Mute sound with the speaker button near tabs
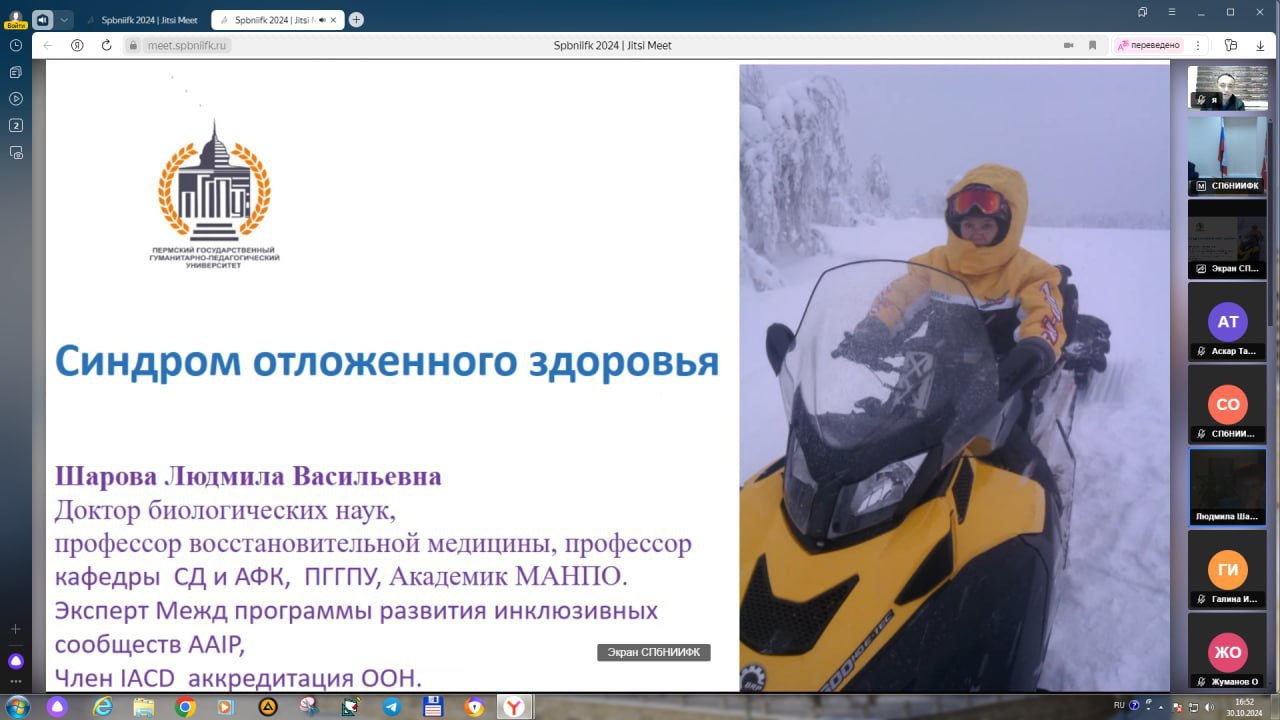Screen dimensions: 1280x720 [42, 19]
